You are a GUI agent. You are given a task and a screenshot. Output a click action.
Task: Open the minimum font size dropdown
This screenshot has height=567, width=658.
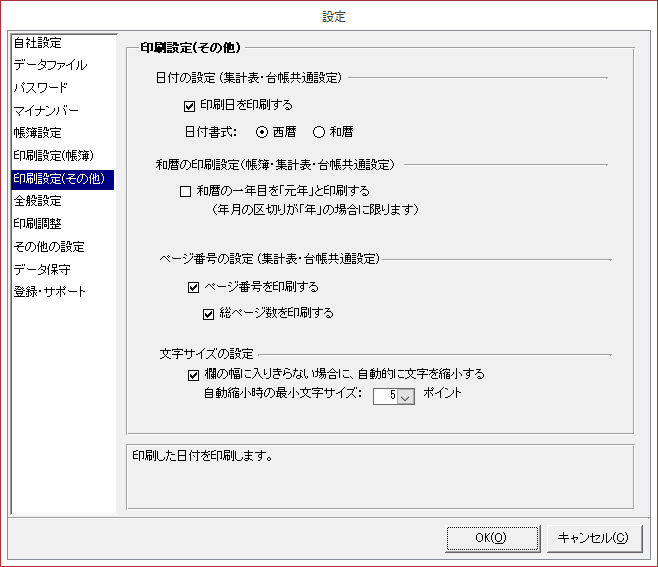point(405,396)
